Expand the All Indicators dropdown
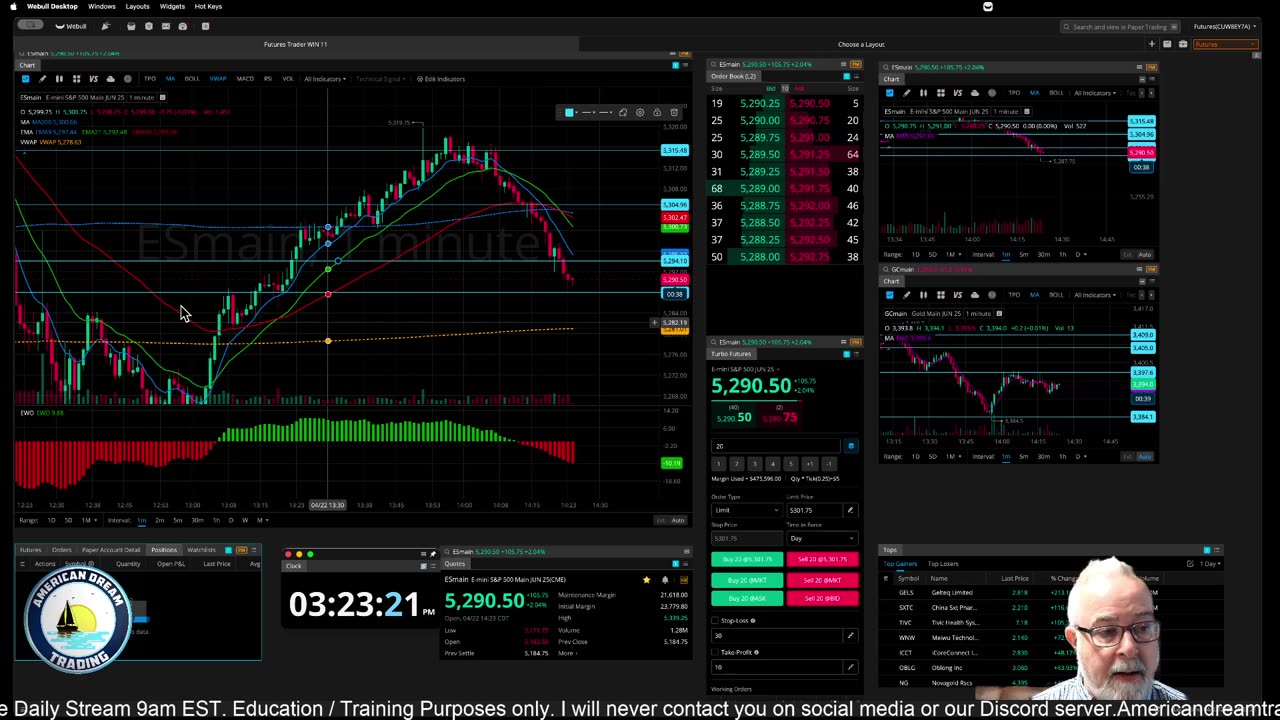 pyautogui.click(x=325, y=79)
